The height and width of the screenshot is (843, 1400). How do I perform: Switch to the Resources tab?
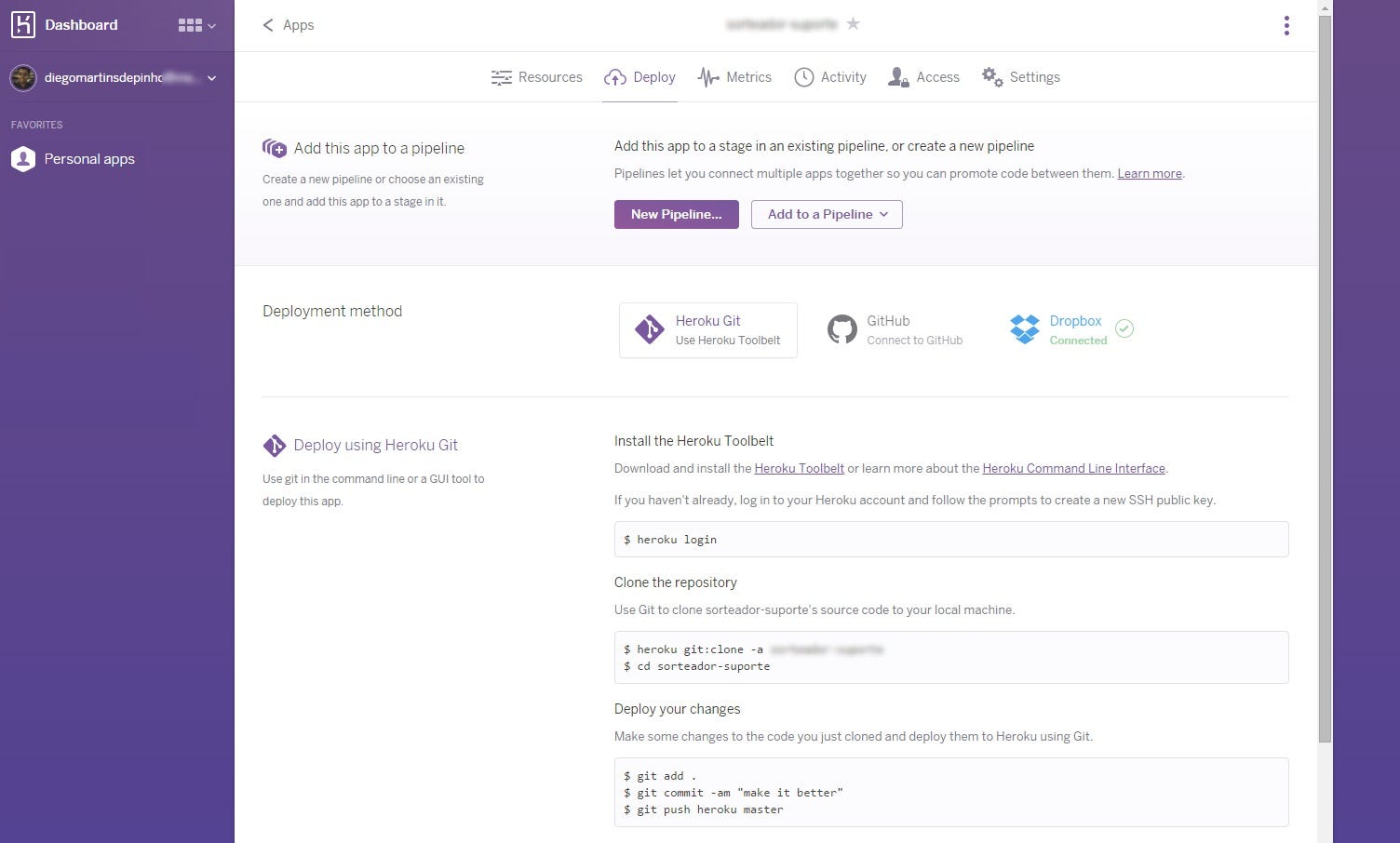coord(536,77)
